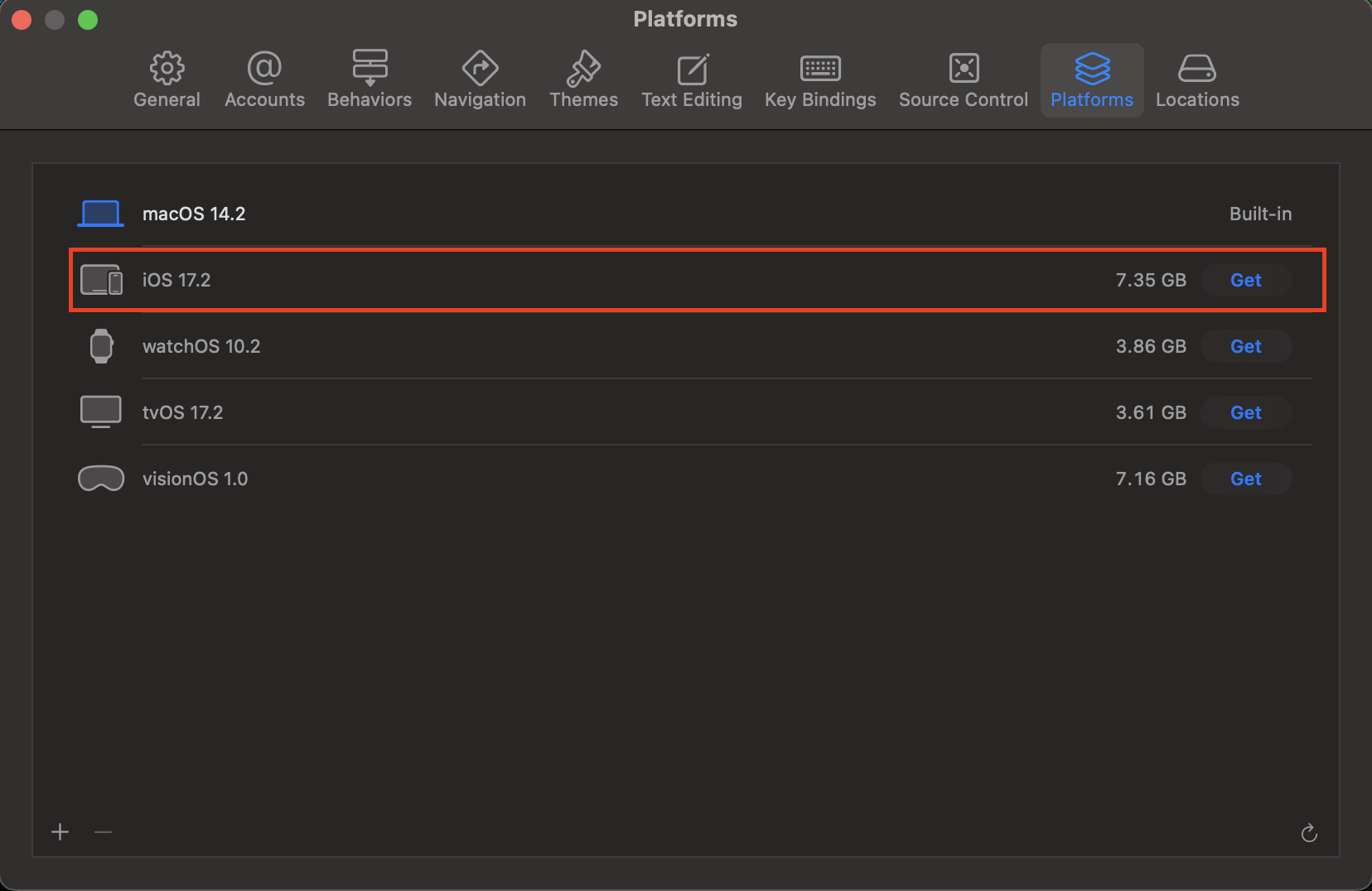Click the iOS devices icon

101,280
